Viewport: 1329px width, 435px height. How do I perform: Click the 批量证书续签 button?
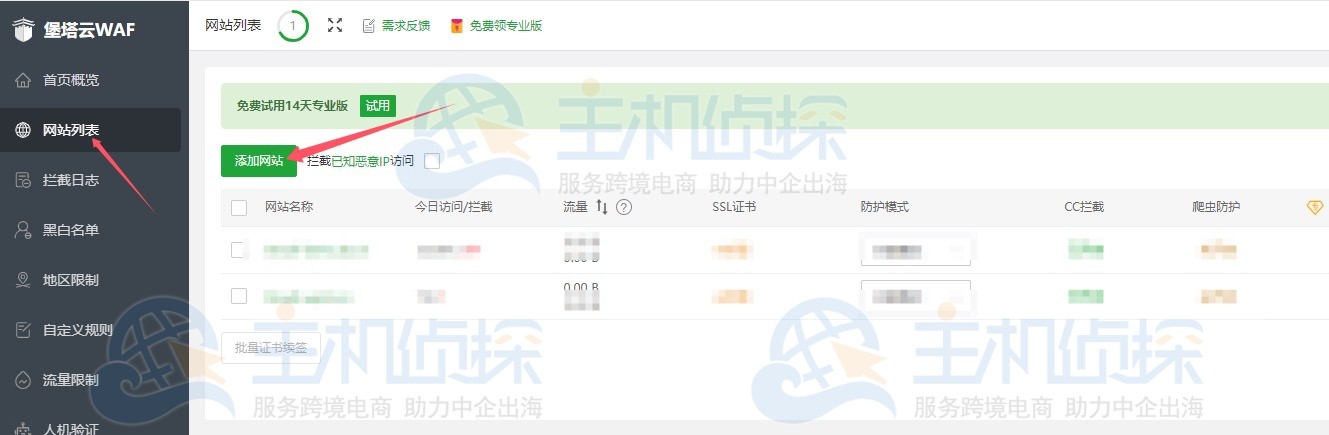point(271,348)
